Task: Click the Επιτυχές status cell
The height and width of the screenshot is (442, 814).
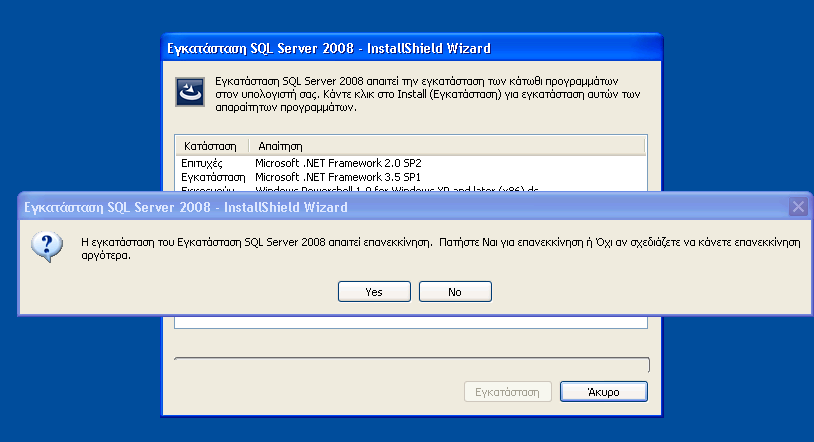Action: 202,163
